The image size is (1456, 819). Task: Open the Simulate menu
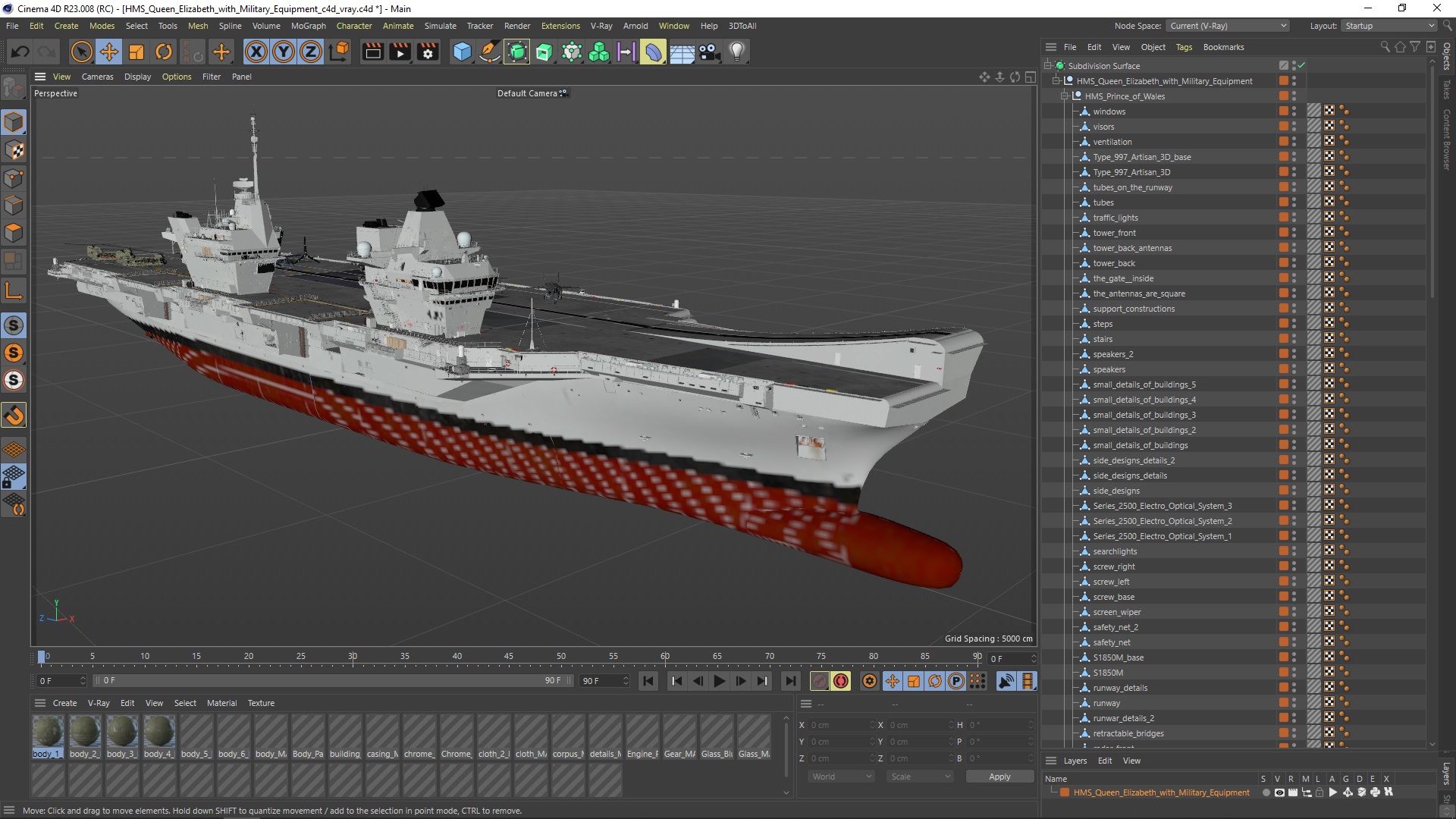point(440,26)
